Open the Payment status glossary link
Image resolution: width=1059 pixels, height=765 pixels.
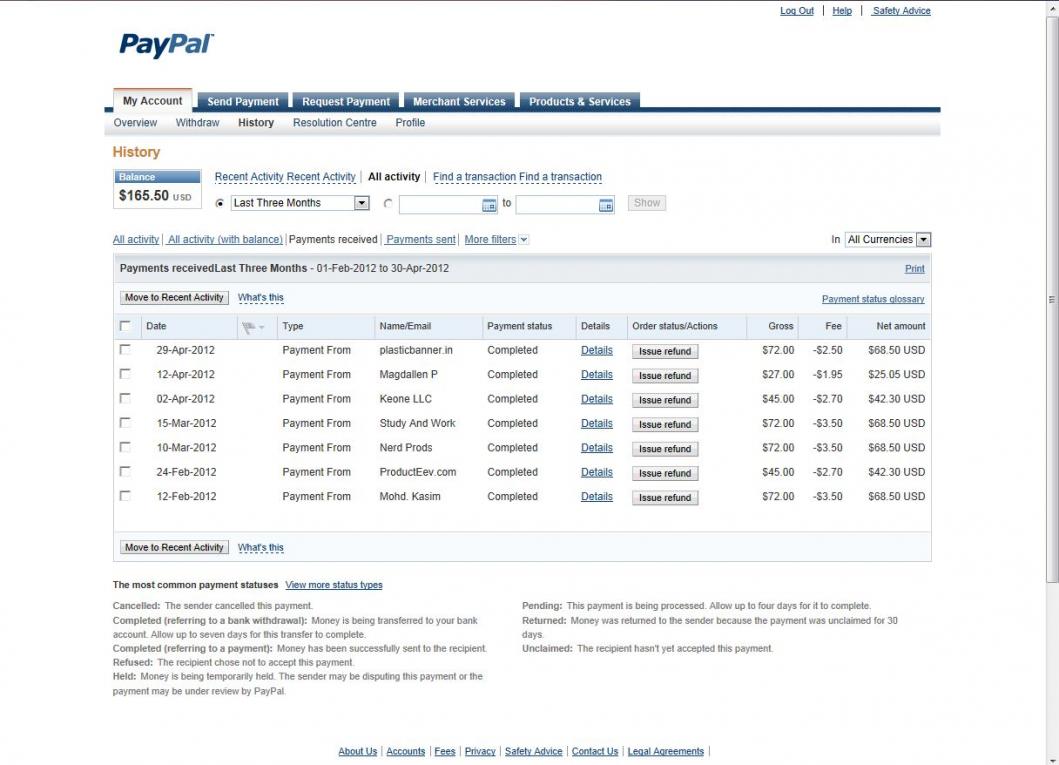873,299
